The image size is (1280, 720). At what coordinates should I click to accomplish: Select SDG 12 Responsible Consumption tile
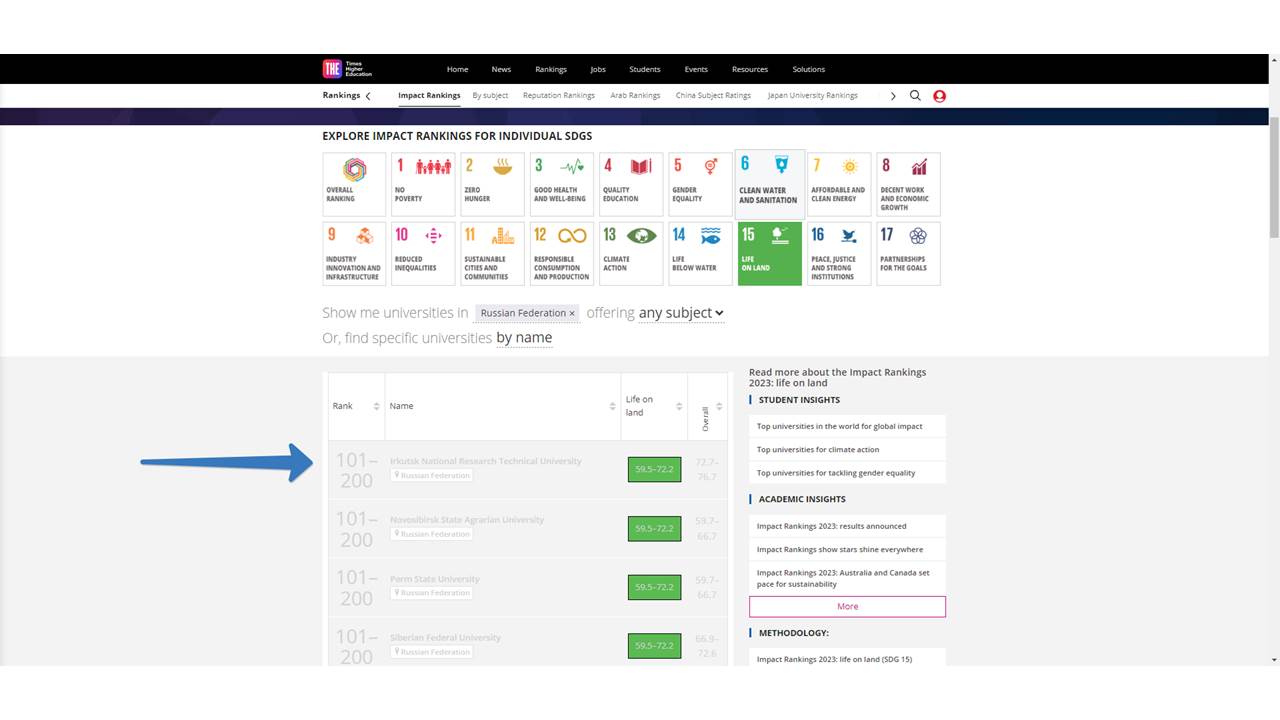pyautogui.click(x=562, y=254)
